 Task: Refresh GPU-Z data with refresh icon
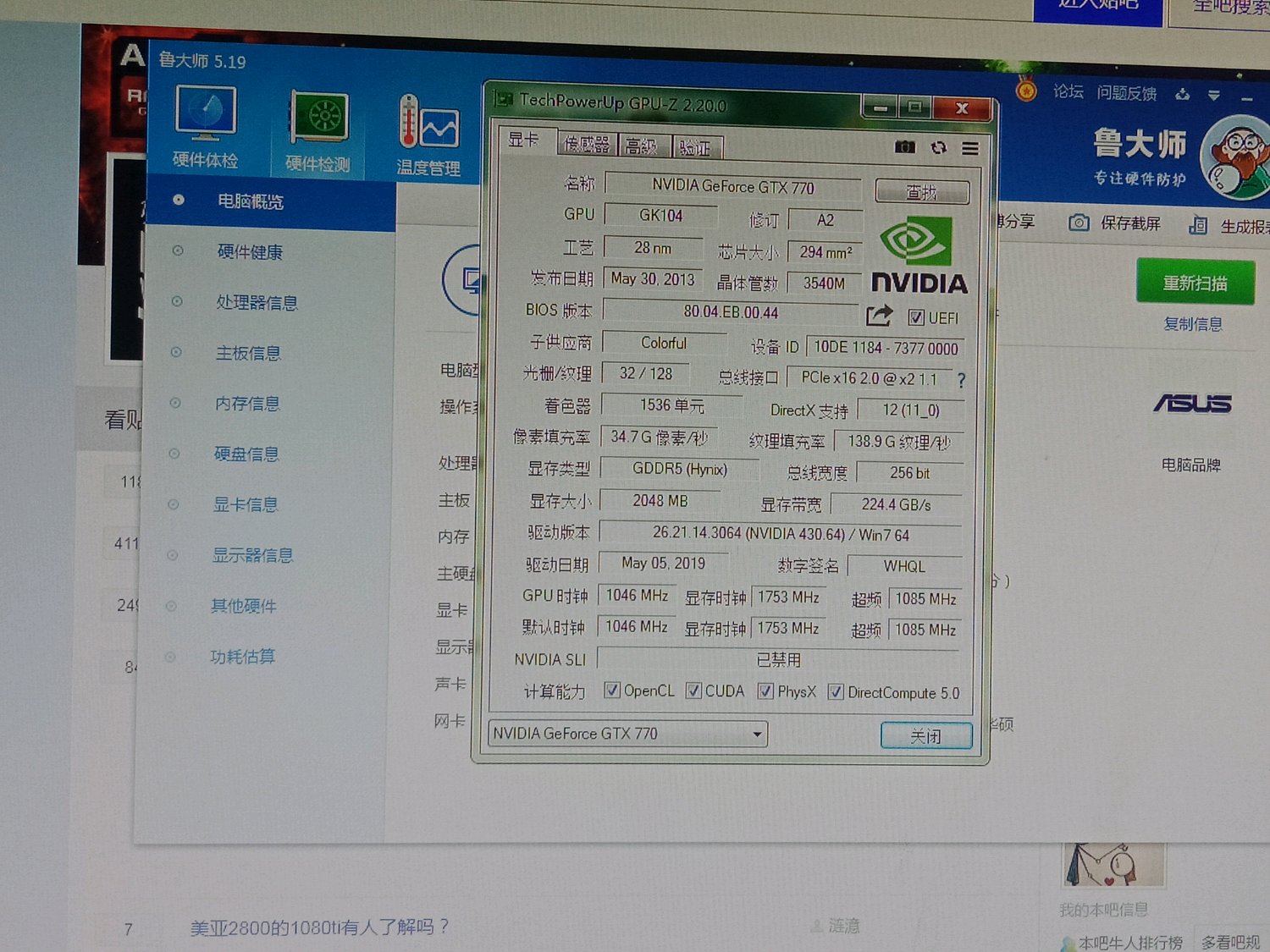tap(938, 148)
